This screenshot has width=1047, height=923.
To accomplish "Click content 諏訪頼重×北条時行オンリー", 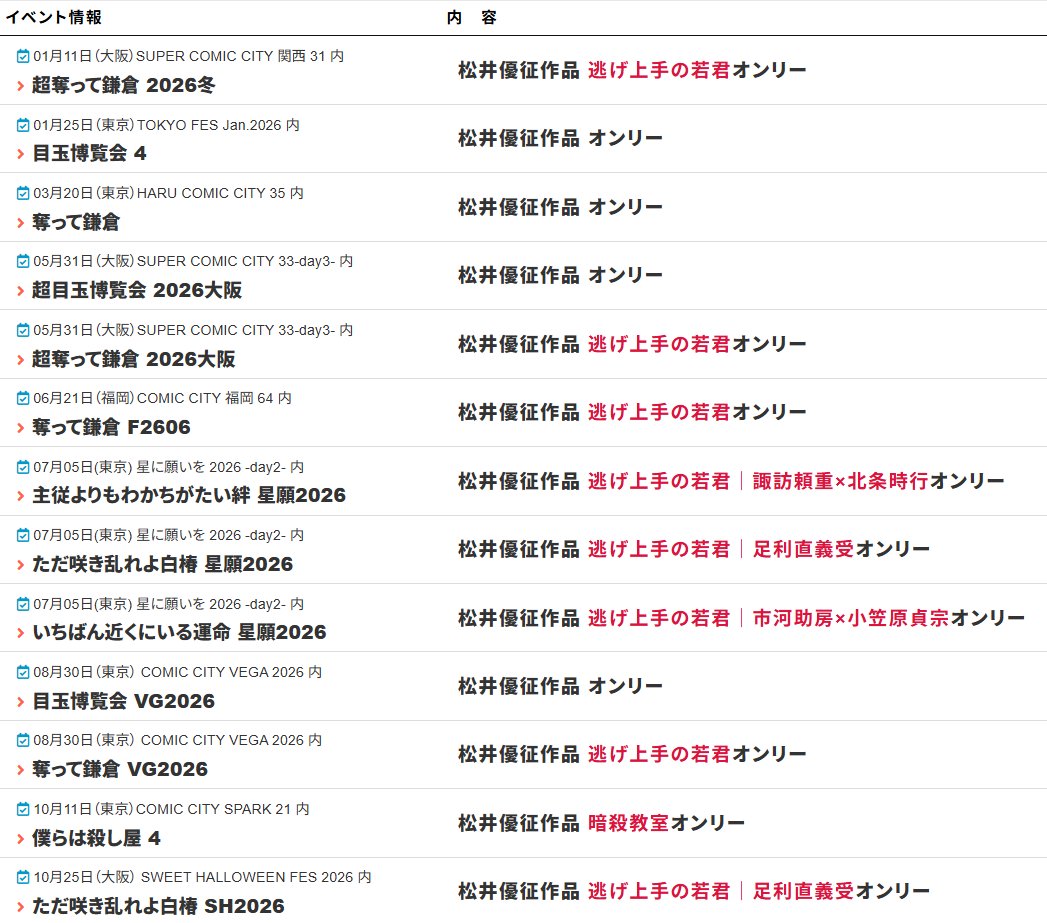I will [x=879, y=481].
